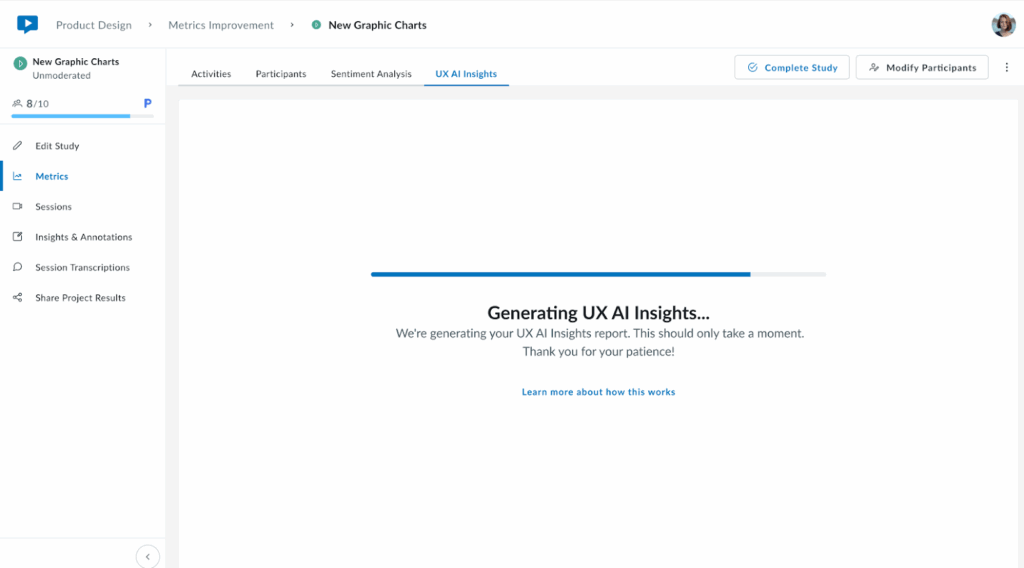This screenshot has height=568, width=1024.
Task: Click the Generating UX AI Insights progress bar
Action: pos(598,274)
